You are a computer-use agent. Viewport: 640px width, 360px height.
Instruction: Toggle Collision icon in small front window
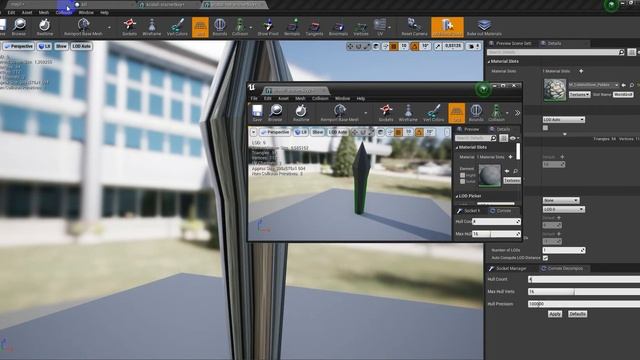coord(496,113)
